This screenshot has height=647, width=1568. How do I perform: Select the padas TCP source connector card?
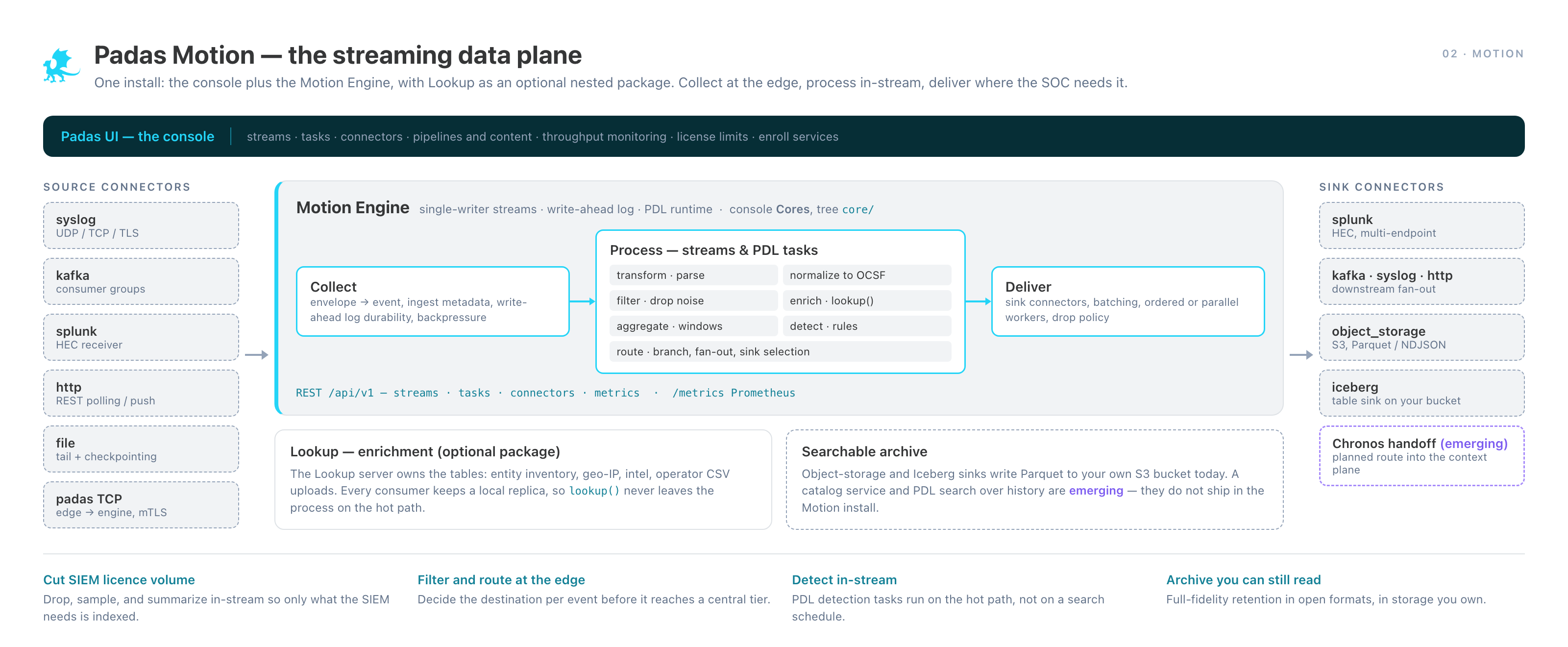pos(141,505)
